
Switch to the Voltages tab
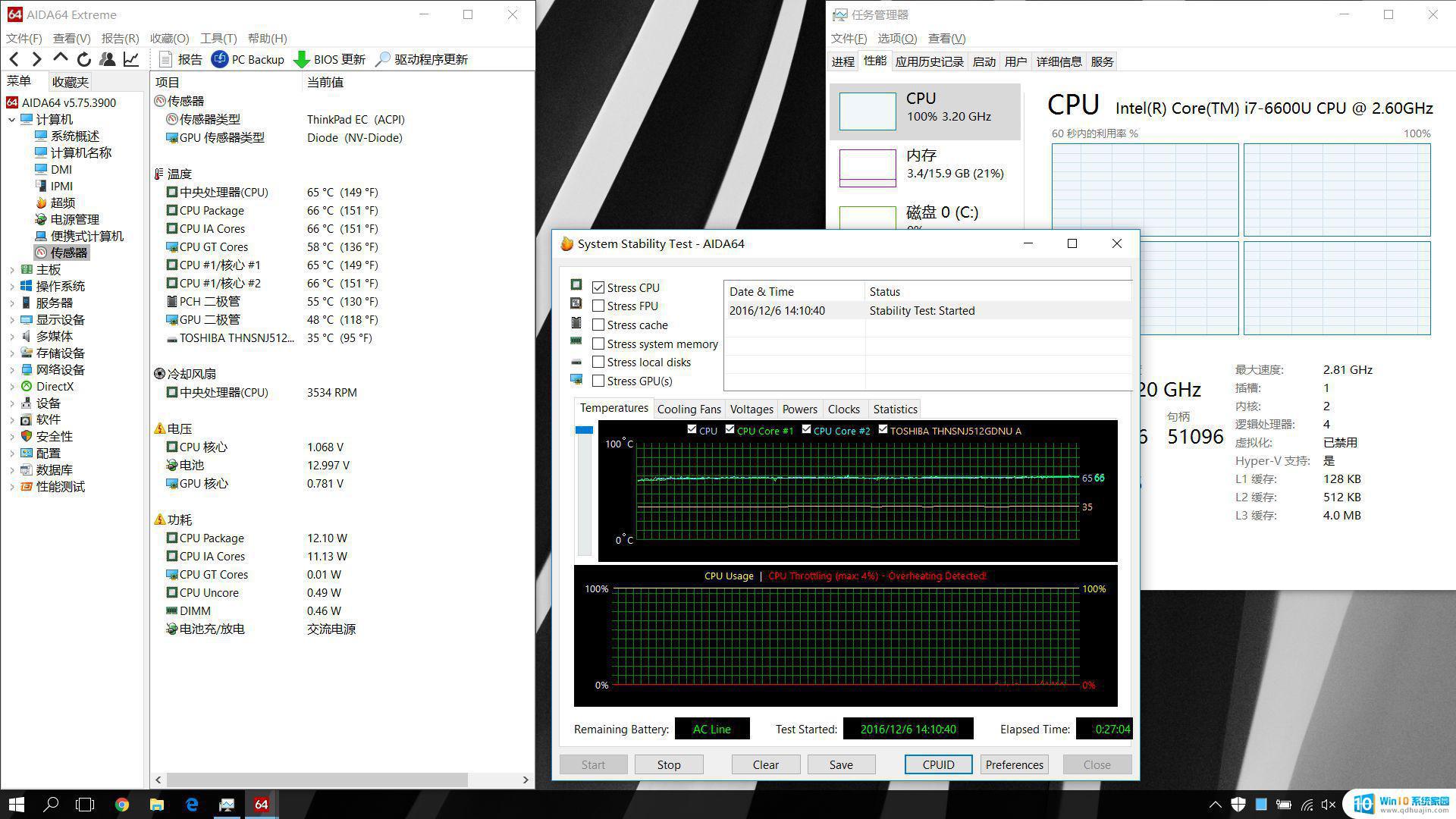[752, 409]
